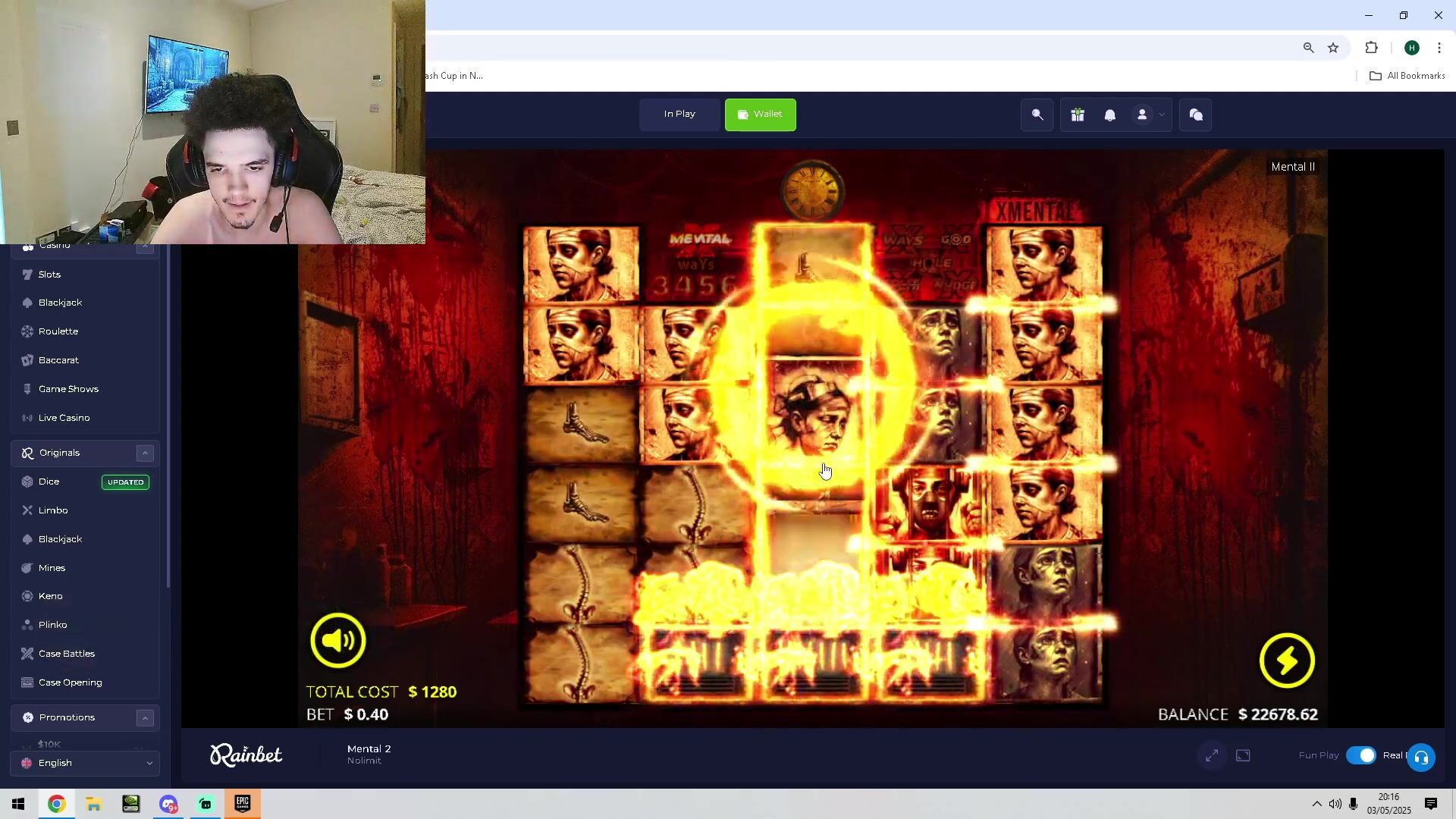Click the Mental 2 game title
The image size is (1456, 819).
[369, 748]
